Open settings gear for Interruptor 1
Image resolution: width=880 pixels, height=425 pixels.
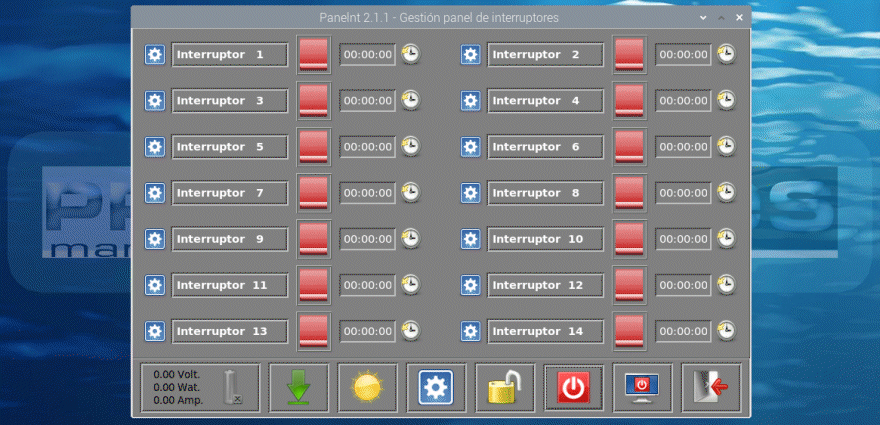pos(154,54)
